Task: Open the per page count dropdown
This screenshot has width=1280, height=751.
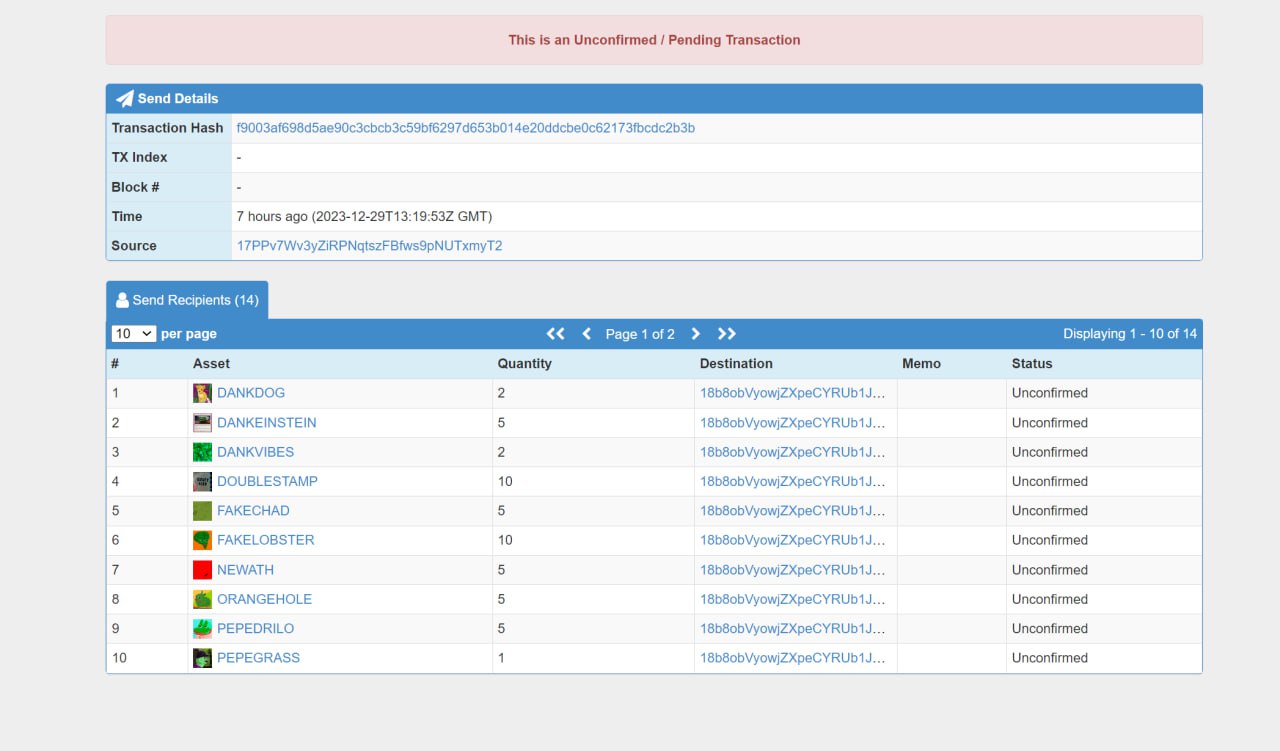Action: pos(134,334)
